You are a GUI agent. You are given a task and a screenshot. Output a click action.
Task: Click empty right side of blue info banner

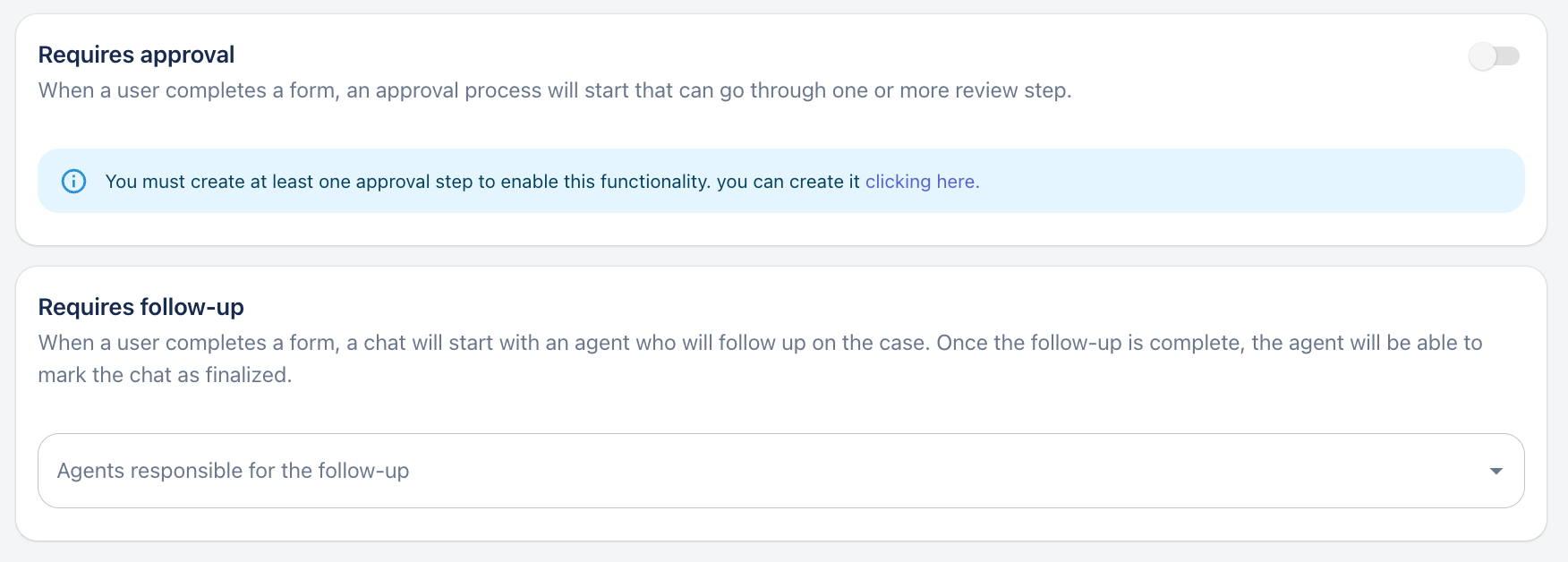1253,182
